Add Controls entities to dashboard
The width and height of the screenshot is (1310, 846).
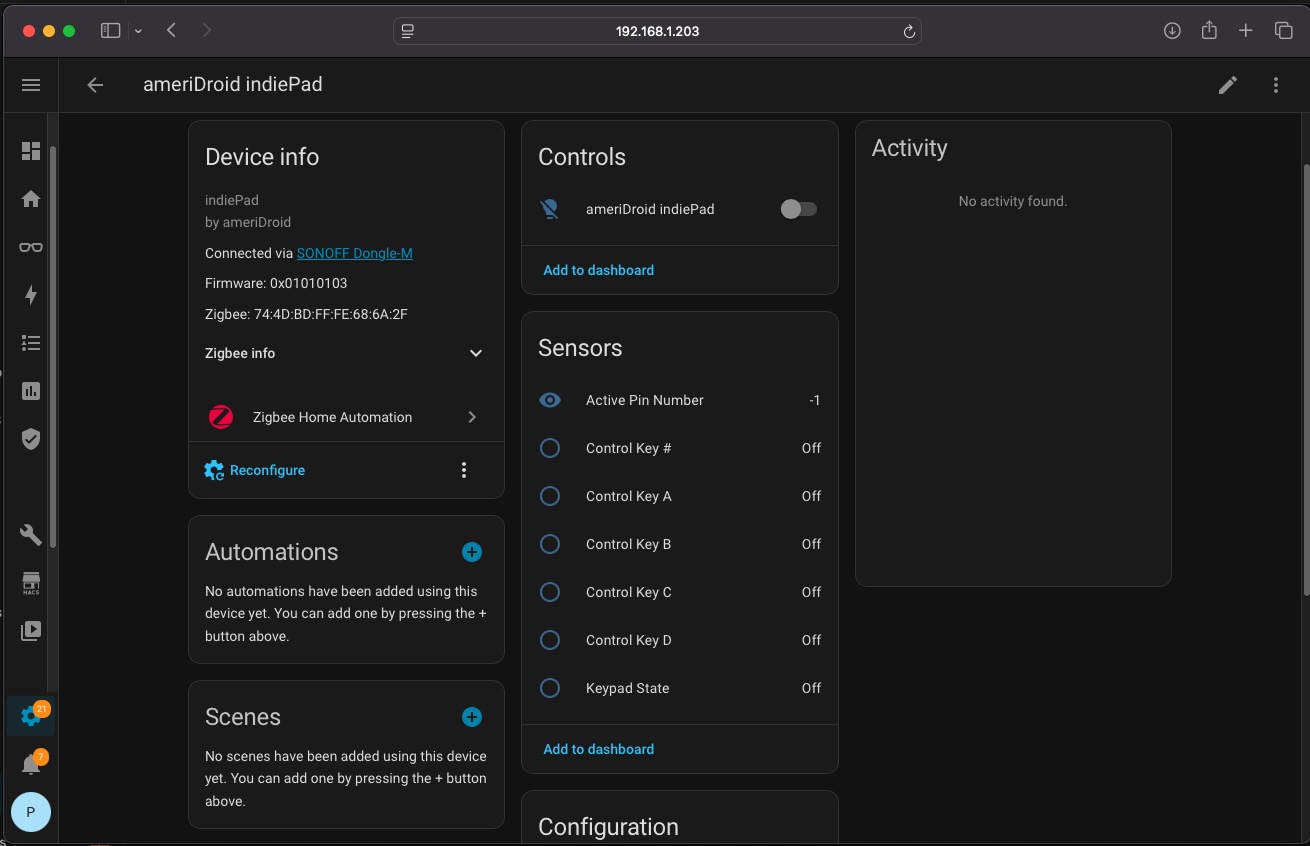599,270
